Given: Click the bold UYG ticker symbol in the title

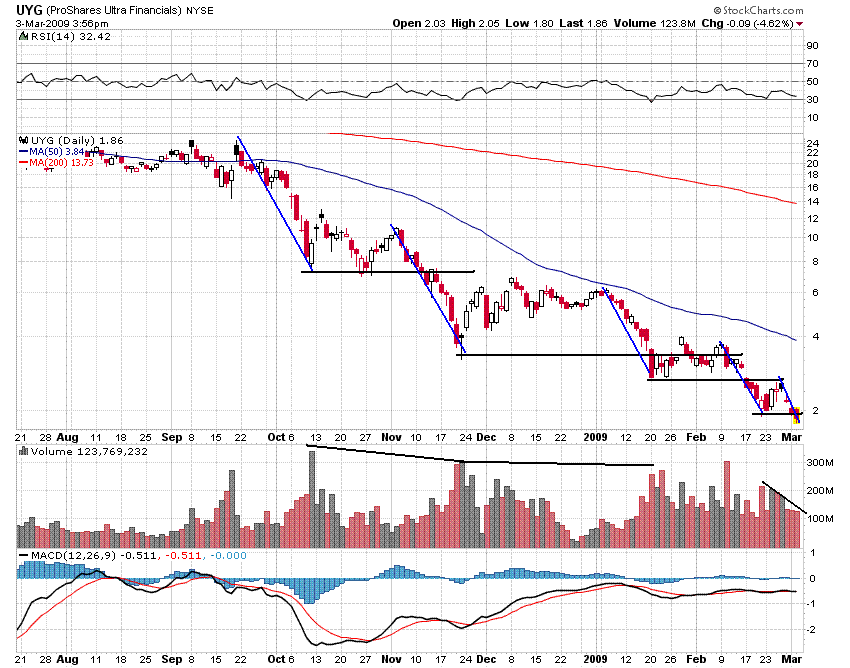Looking at the screenshot, I should coord(29,10).
